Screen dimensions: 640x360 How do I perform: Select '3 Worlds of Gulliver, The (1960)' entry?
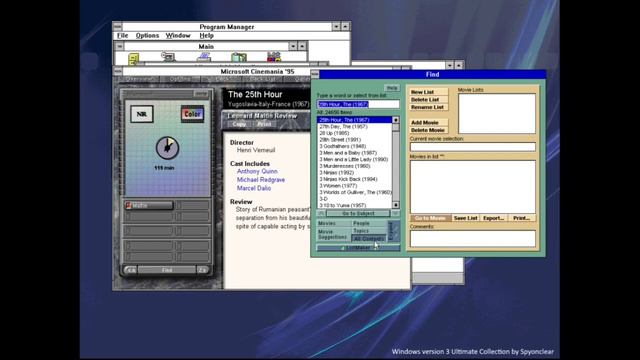coord(355,192)
